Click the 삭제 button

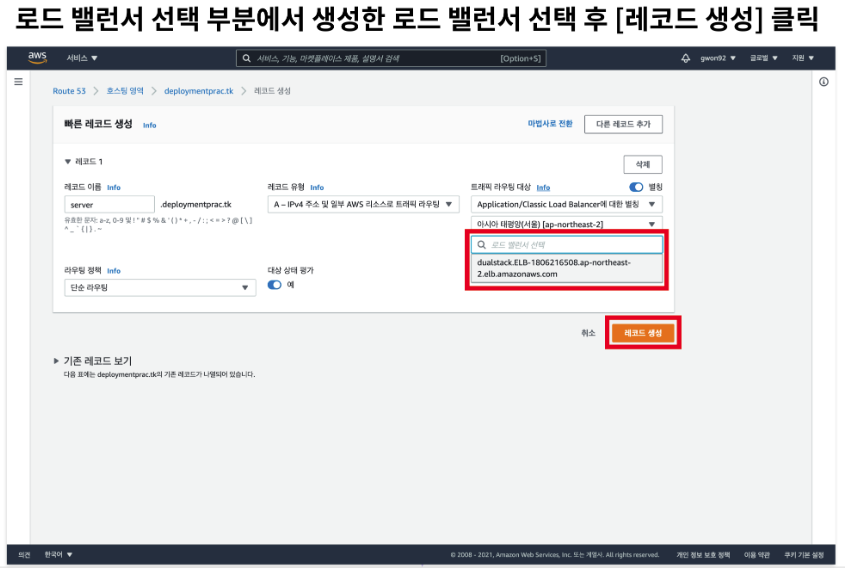point(642,164)
